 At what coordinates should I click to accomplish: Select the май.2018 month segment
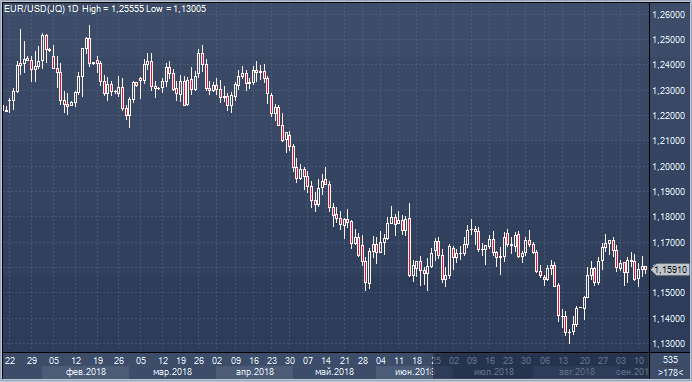[x=334, y=372]
